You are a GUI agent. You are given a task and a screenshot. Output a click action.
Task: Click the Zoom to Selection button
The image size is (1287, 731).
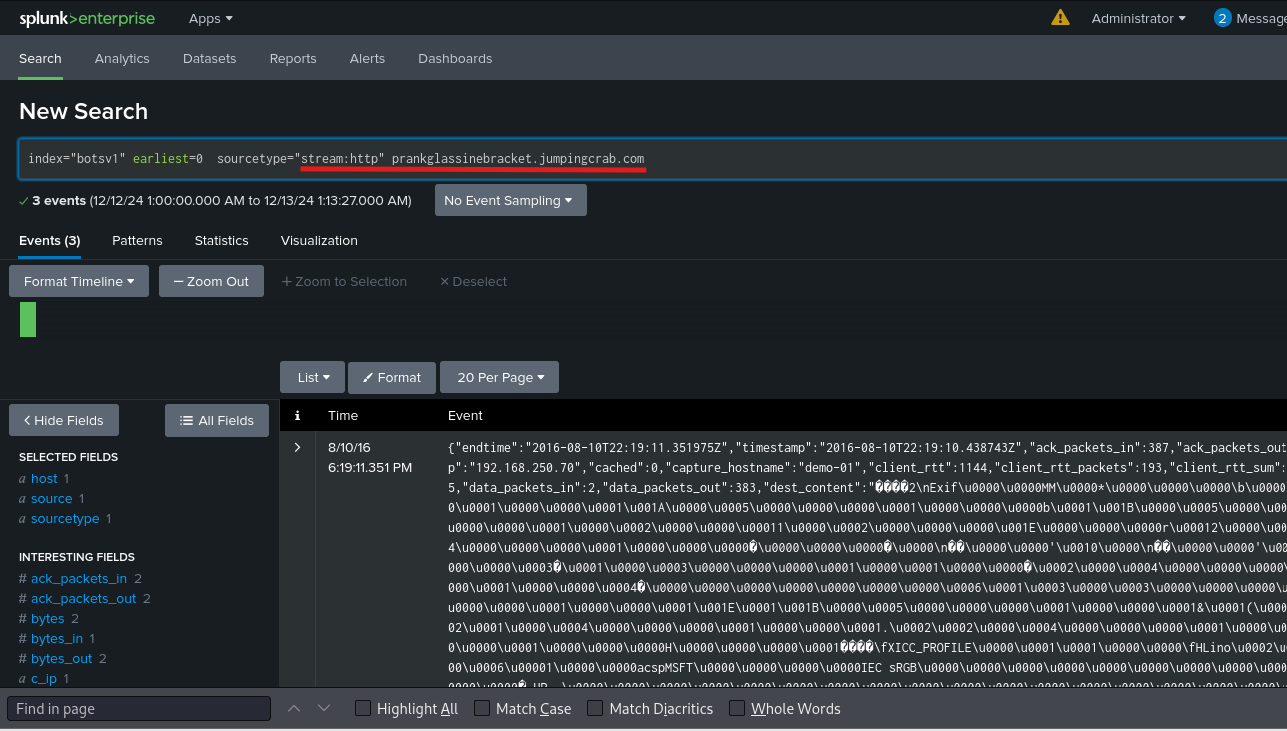pos(344,281)
